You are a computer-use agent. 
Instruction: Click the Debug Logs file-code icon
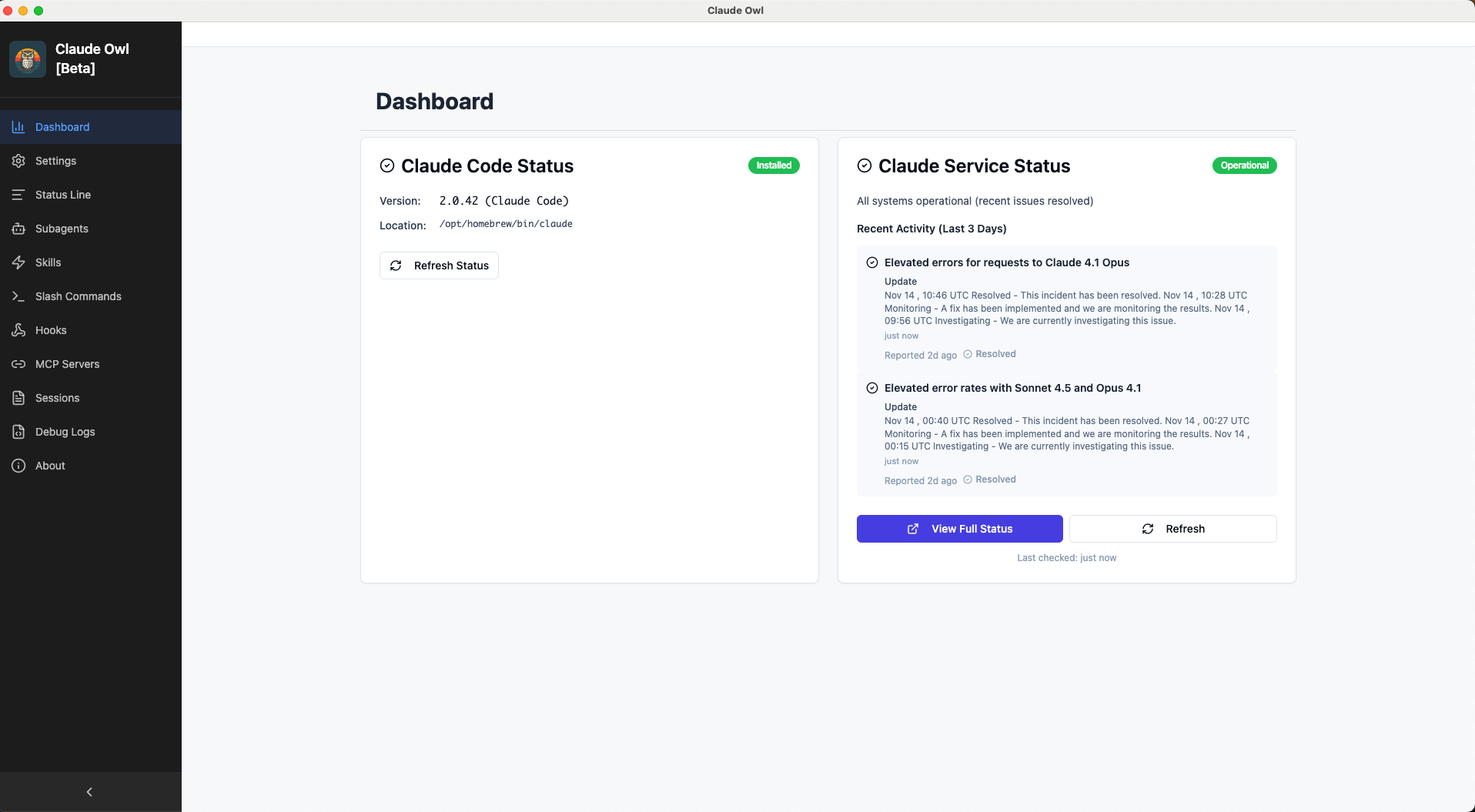[18, 432]
